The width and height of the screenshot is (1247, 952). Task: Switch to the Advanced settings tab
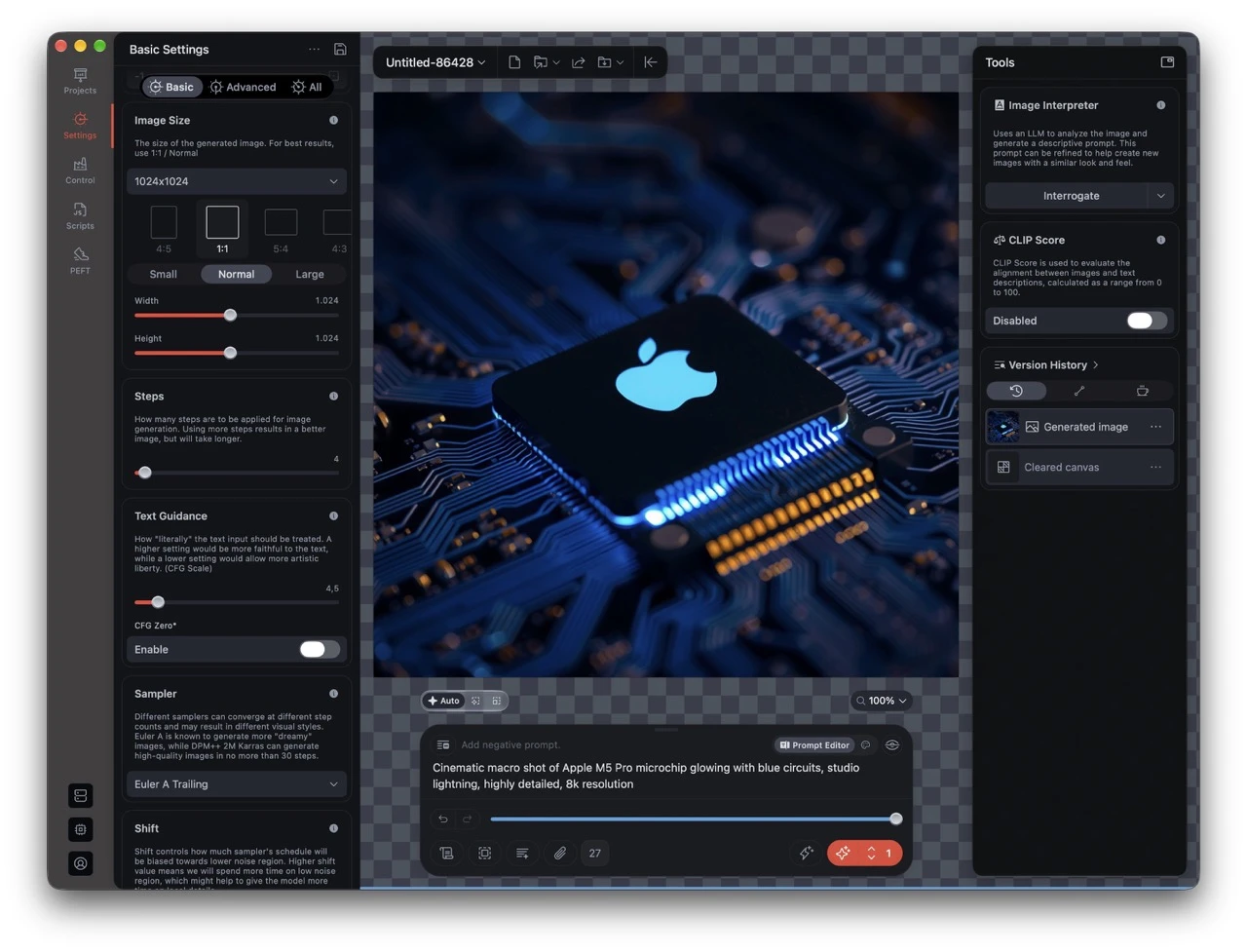click(244, 87)
